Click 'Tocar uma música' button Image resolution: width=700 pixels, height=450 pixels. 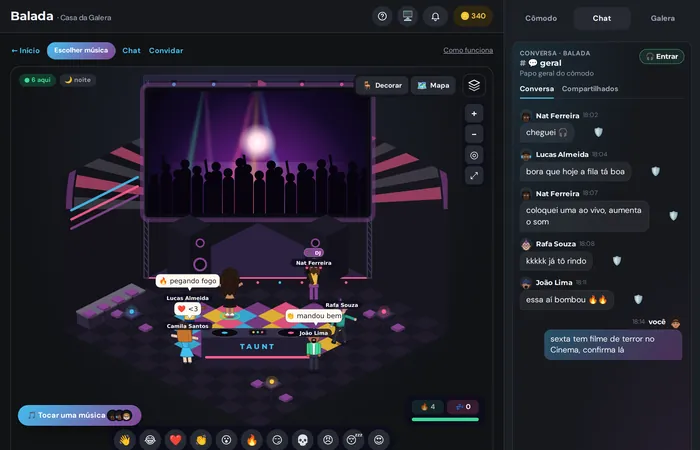point(79,415)
